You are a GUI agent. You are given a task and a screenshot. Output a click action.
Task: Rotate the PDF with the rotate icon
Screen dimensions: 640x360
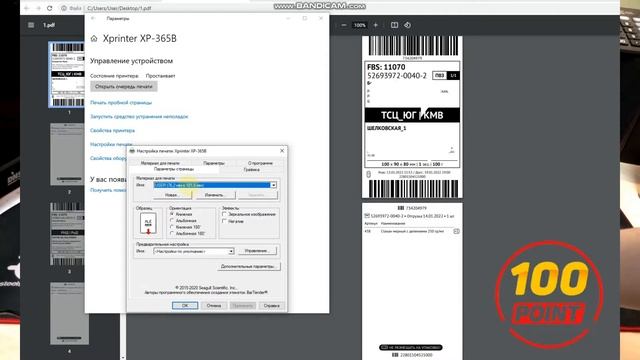tap(407, 25)
